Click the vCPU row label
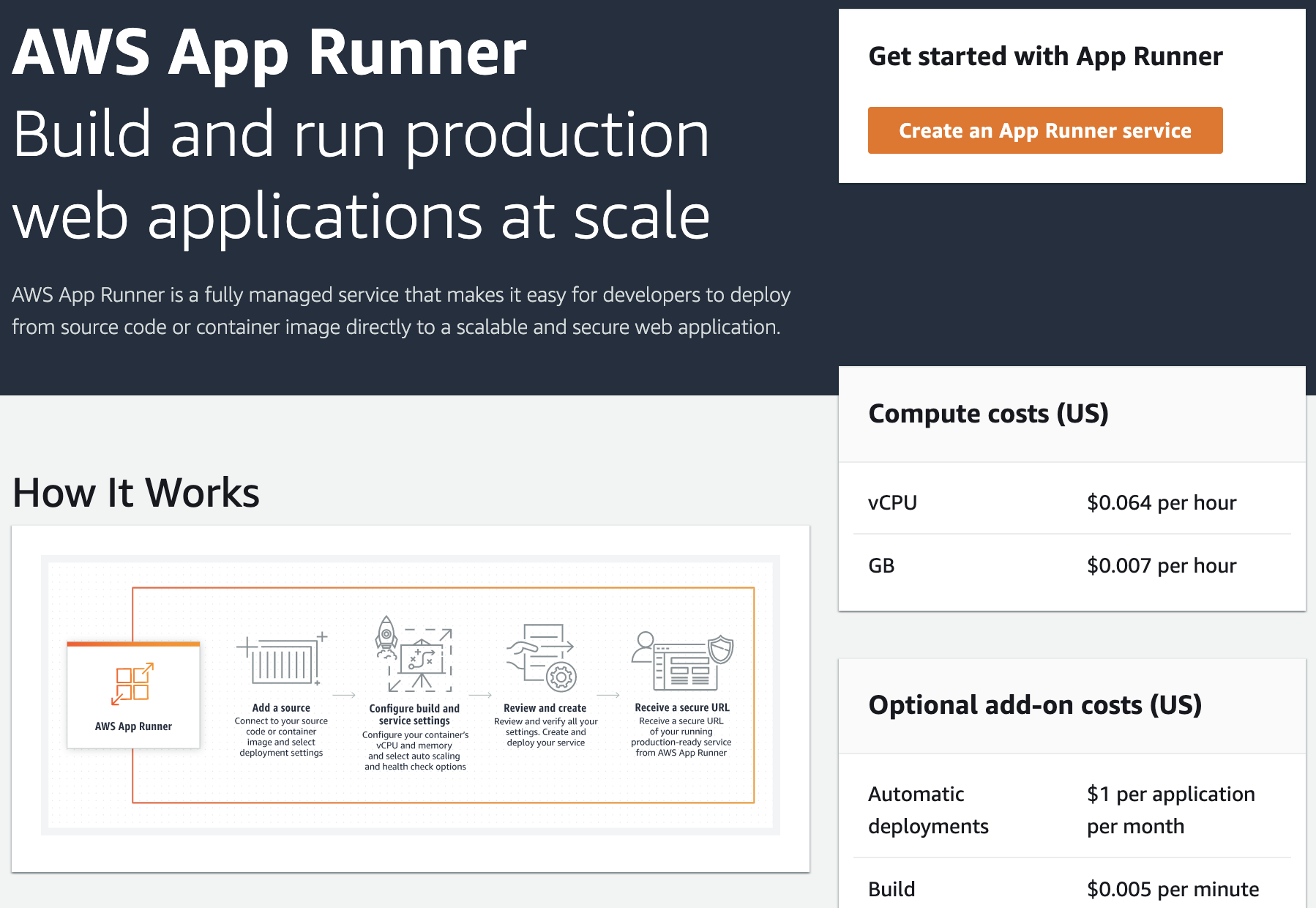 pos(892,502)
